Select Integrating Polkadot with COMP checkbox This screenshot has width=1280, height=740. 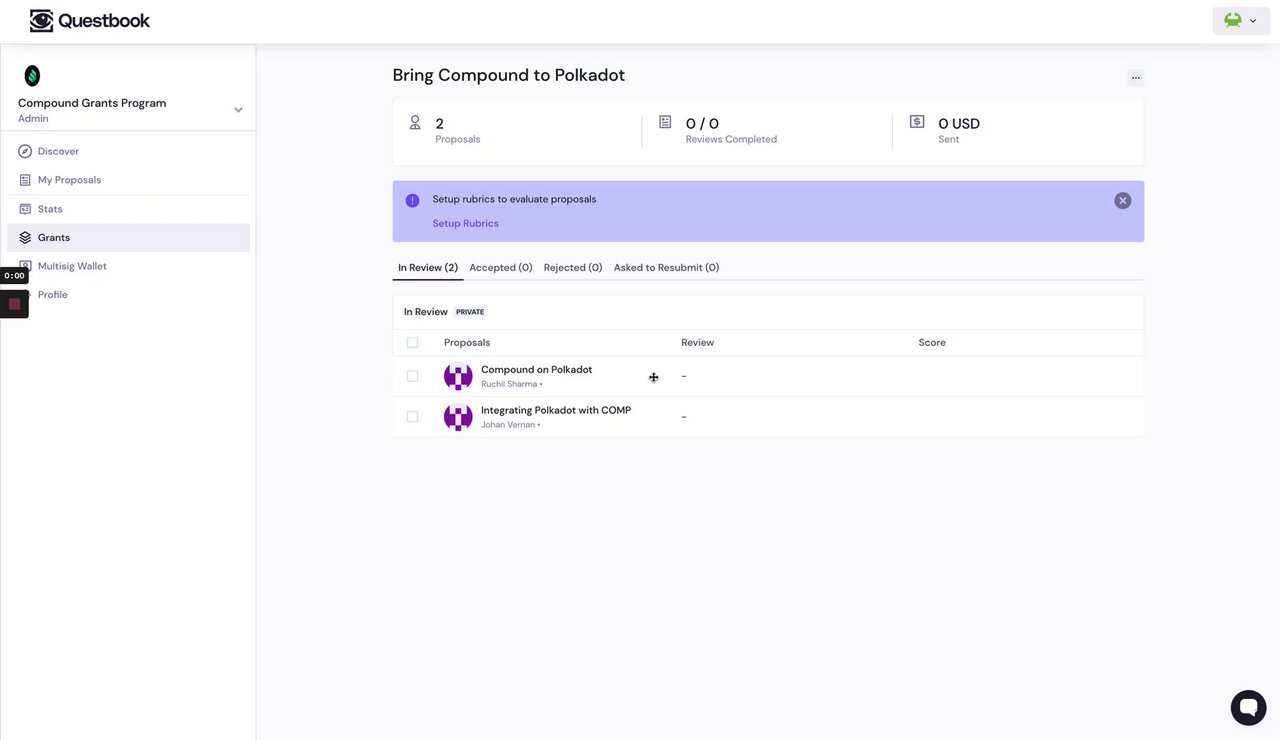coord(412,417)
